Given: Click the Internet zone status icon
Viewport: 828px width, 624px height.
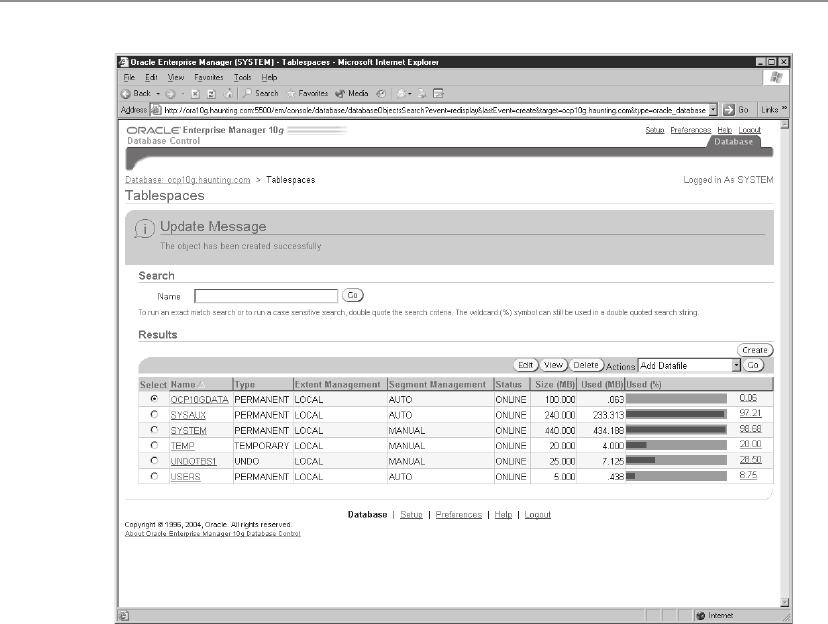Looking at the screenshot, I should tap(701, 616).
